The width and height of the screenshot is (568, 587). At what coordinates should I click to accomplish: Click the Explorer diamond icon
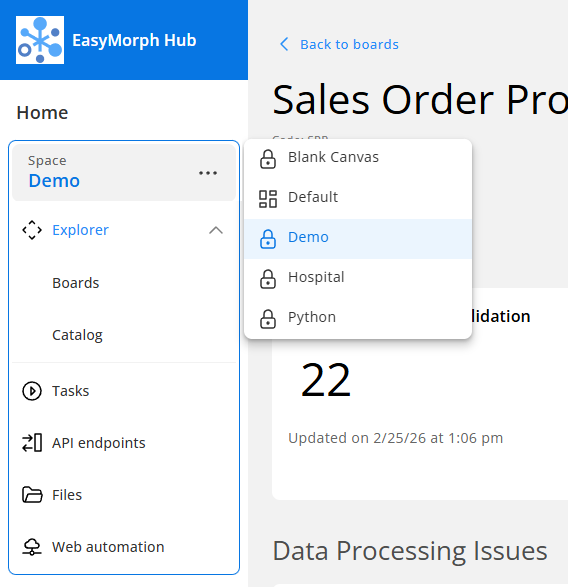click(x=32, y=230)
